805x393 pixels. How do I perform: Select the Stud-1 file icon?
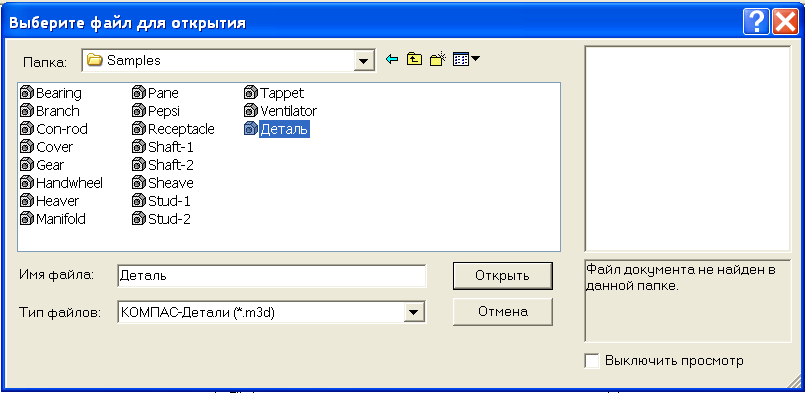[x=139, y=201]
